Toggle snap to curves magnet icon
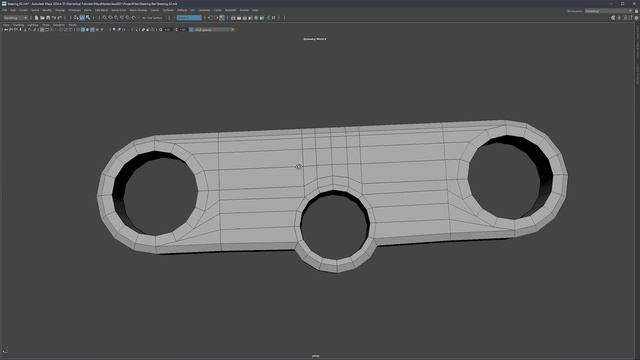640x360 pixels. 111,18
